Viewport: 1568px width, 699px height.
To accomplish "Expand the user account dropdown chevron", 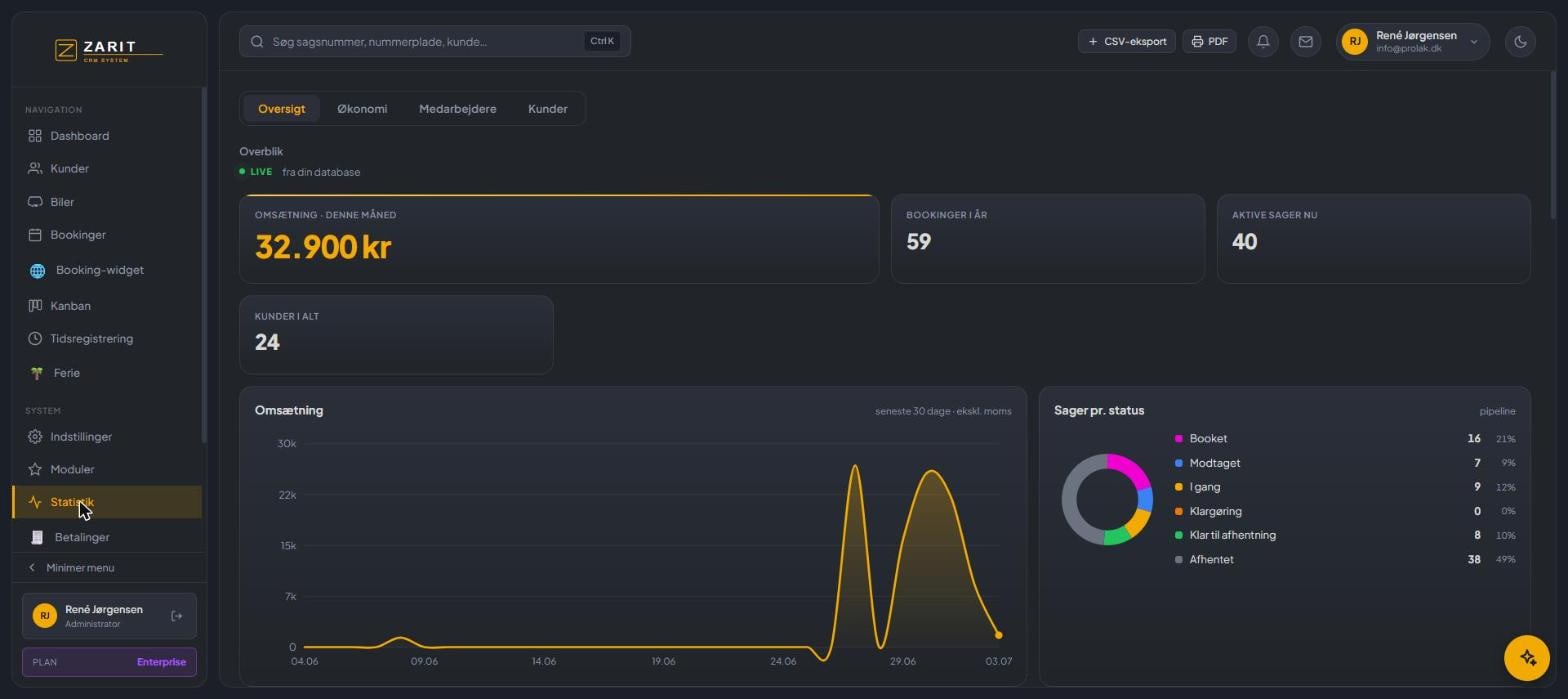I will pos(1473,42).
